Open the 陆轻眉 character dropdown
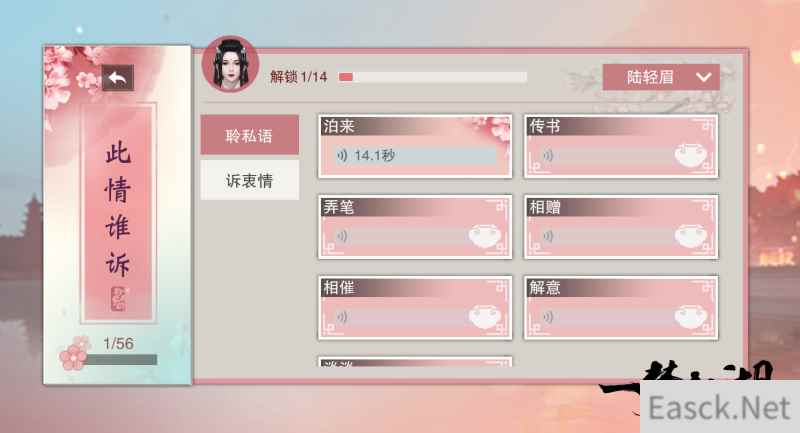 pos(661,78)
